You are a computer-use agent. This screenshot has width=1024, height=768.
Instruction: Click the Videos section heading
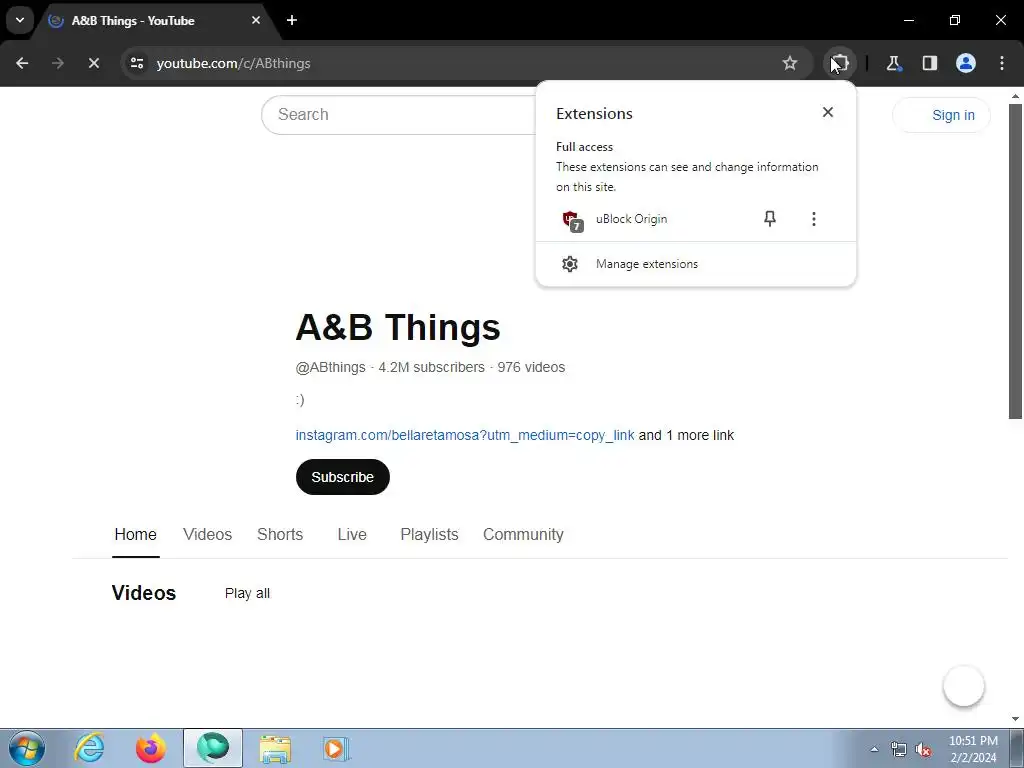(144, 593)
